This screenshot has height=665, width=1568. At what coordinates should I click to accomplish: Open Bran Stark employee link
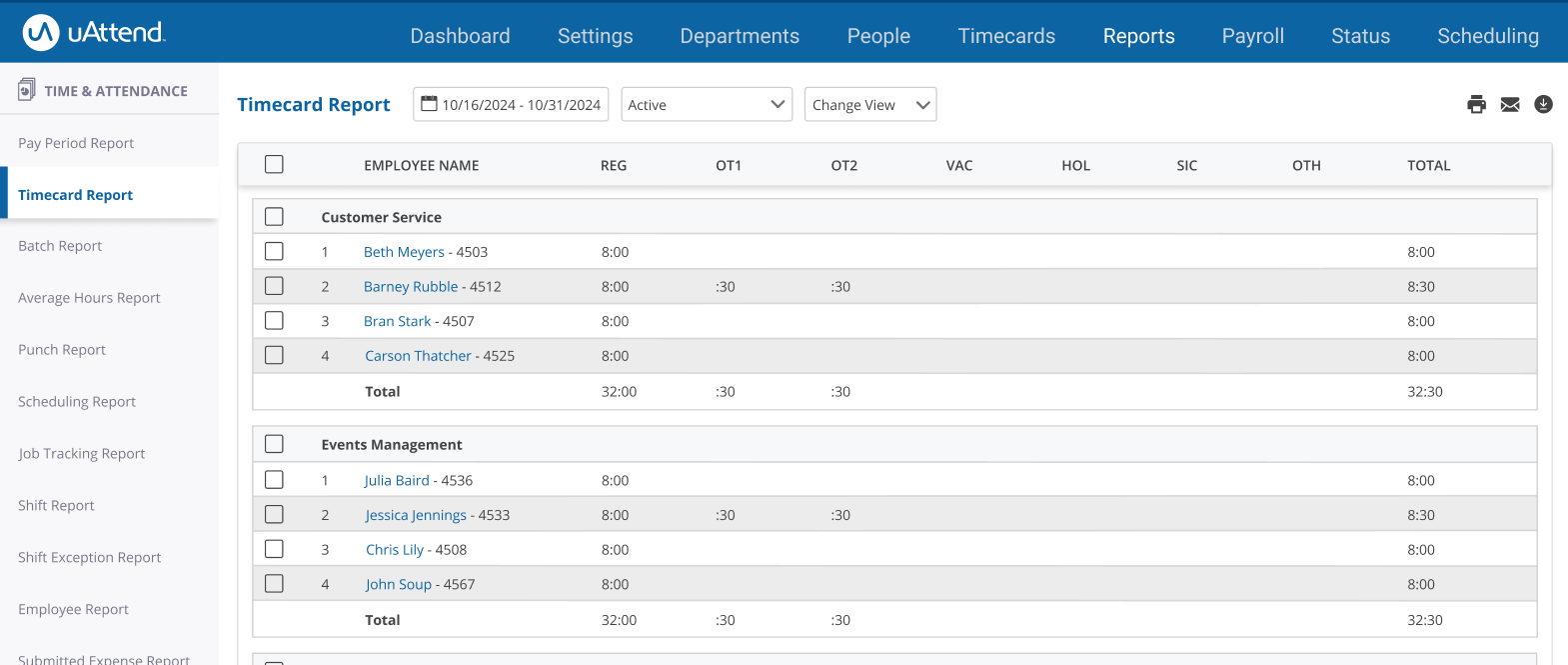point(398,321)
